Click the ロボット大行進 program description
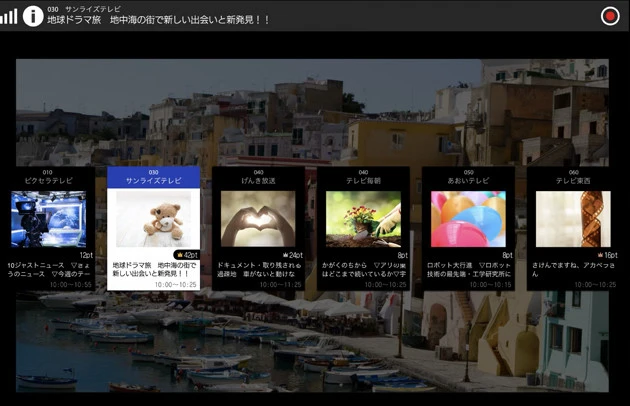 point(468,271)
